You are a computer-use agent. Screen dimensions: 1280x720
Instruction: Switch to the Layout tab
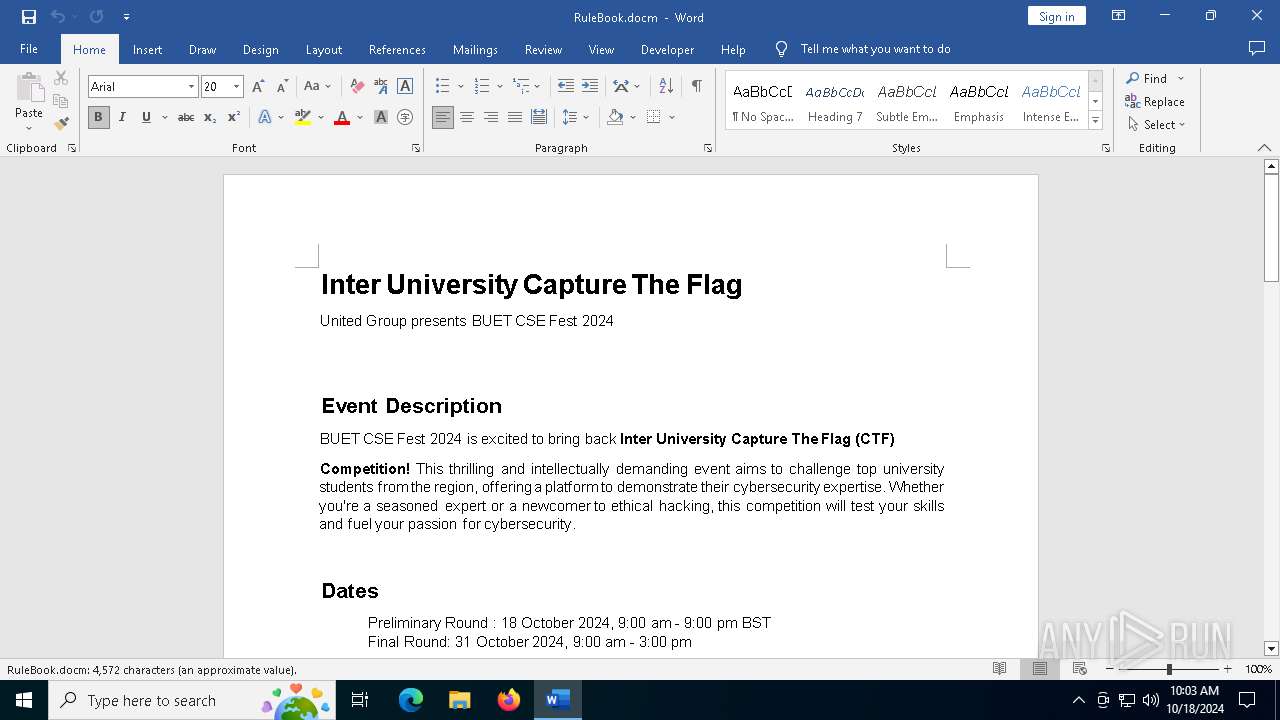pos(323,49)
